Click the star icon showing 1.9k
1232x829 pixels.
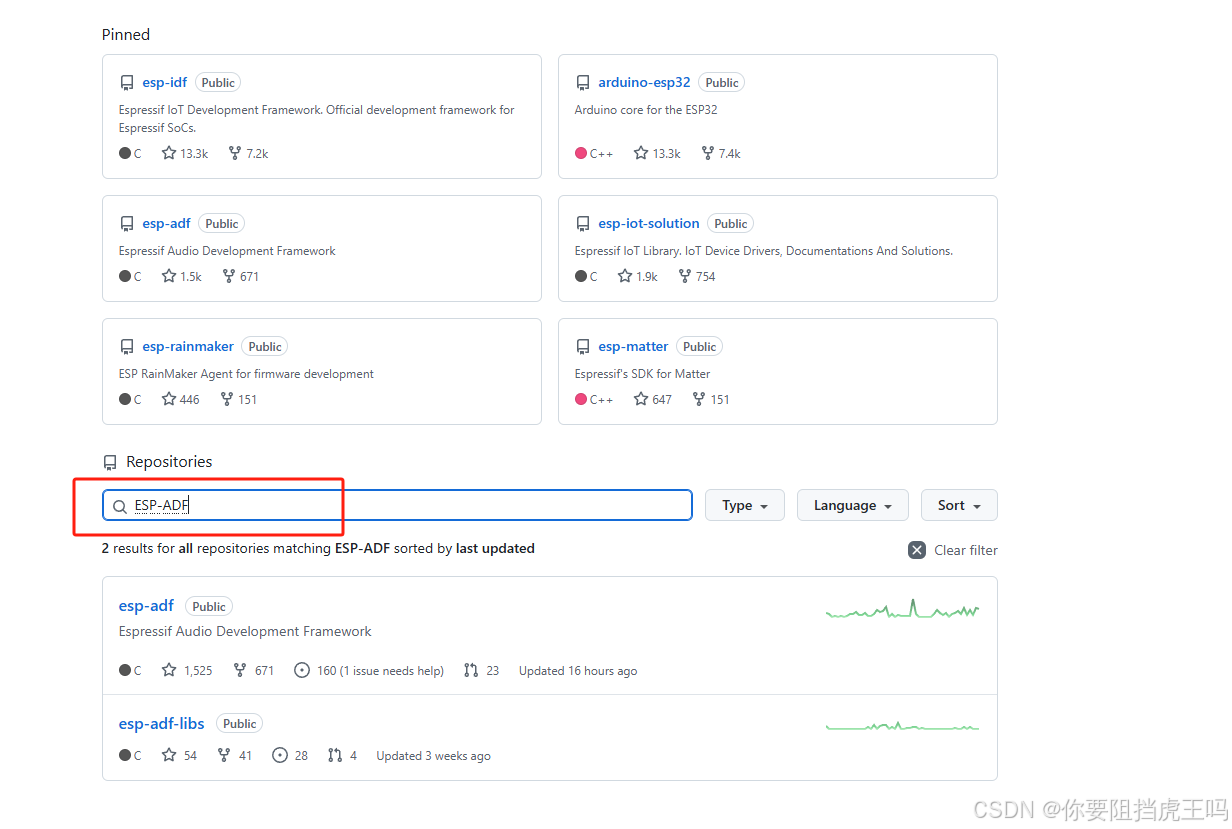625,276
